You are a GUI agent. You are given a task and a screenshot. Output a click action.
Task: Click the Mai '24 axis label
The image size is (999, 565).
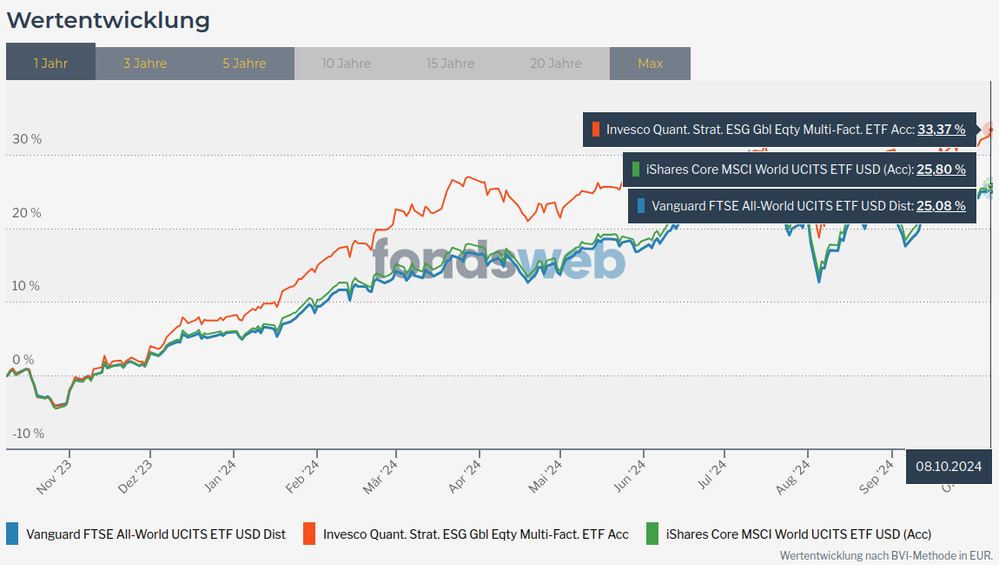545,476
